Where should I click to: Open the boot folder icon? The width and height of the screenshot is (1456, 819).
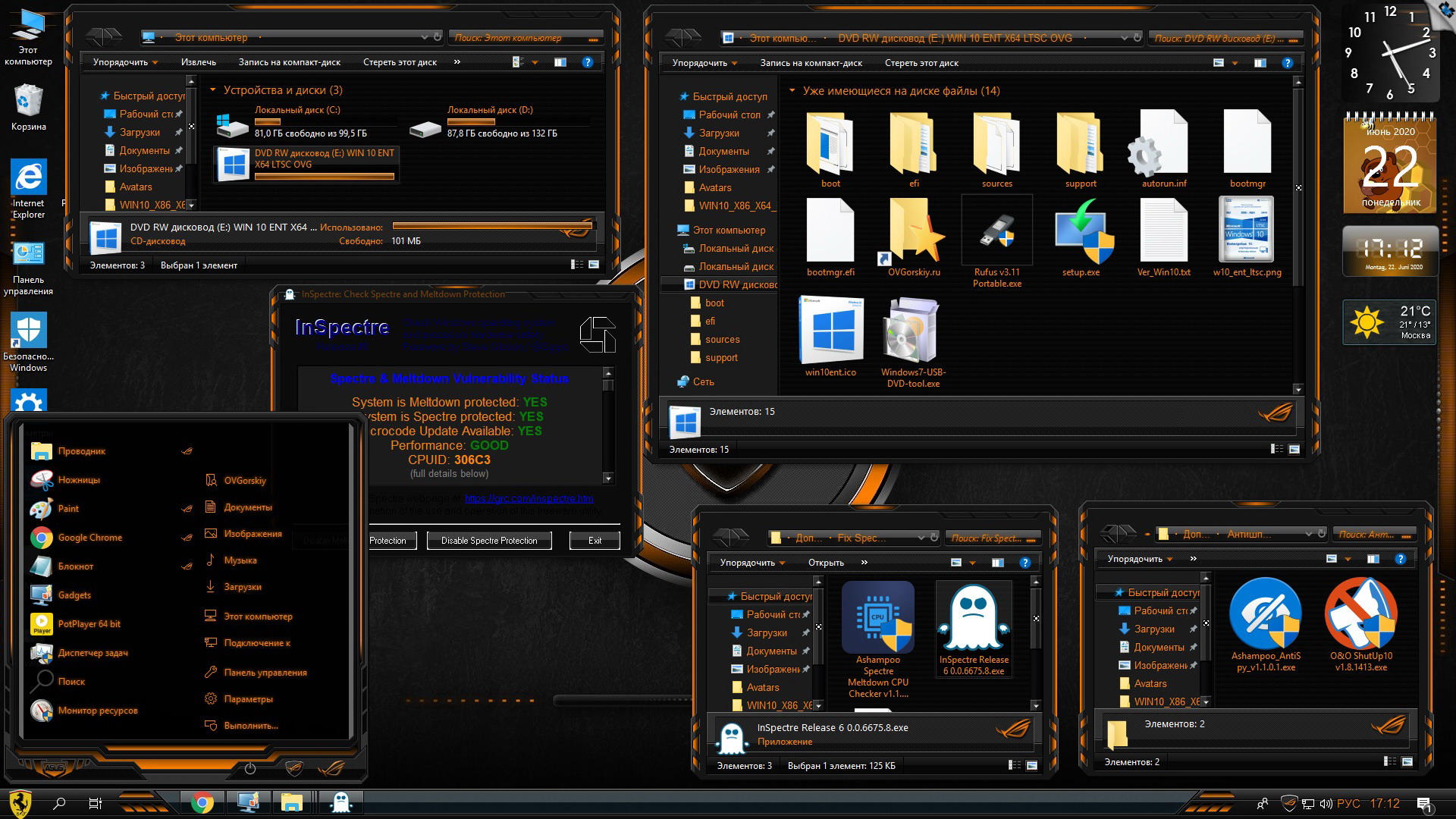tap(830, 149)
